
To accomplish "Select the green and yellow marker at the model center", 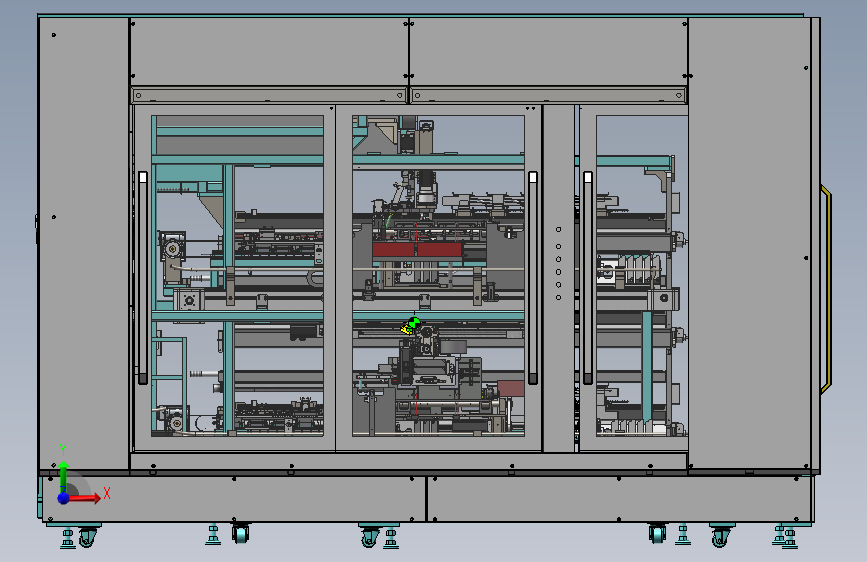I will [410, 326].
